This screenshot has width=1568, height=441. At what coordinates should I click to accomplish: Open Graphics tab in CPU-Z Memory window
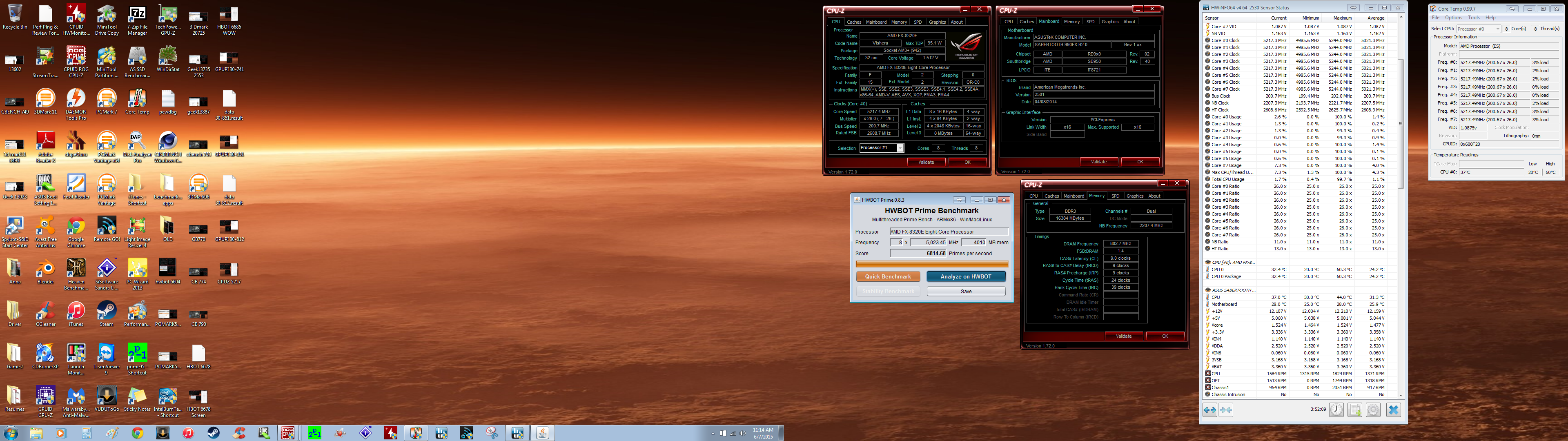(x=1135, y=196)
